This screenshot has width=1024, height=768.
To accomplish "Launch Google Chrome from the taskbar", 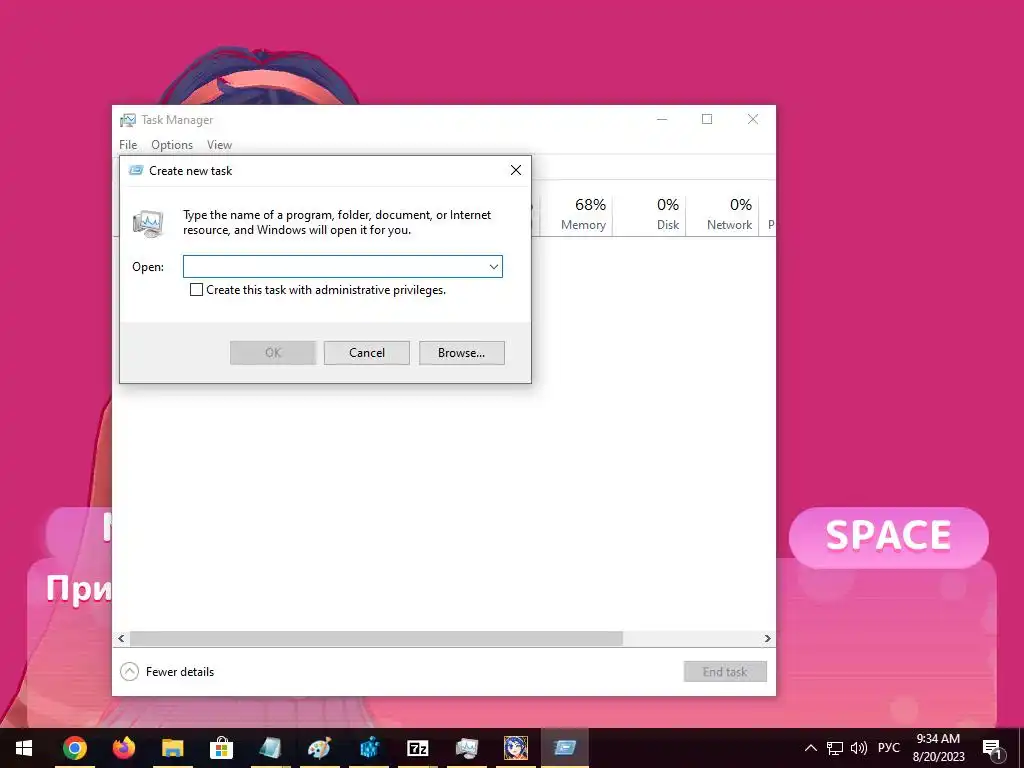I will (74, 748).
